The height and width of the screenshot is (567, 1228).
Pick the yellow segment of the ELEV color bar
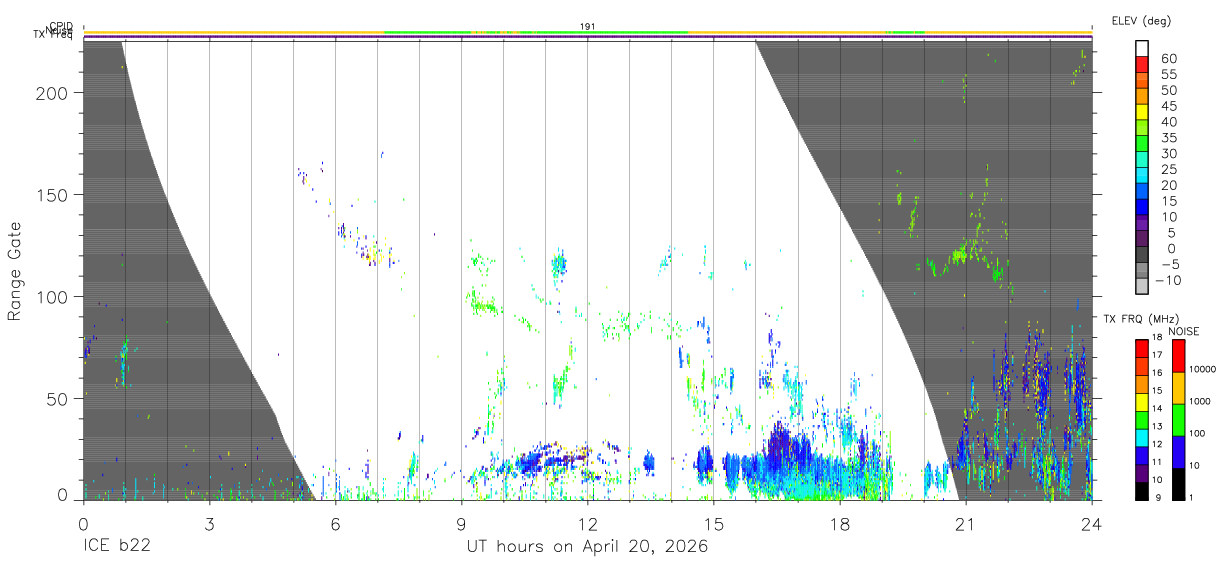click(x=1142, y=111)
